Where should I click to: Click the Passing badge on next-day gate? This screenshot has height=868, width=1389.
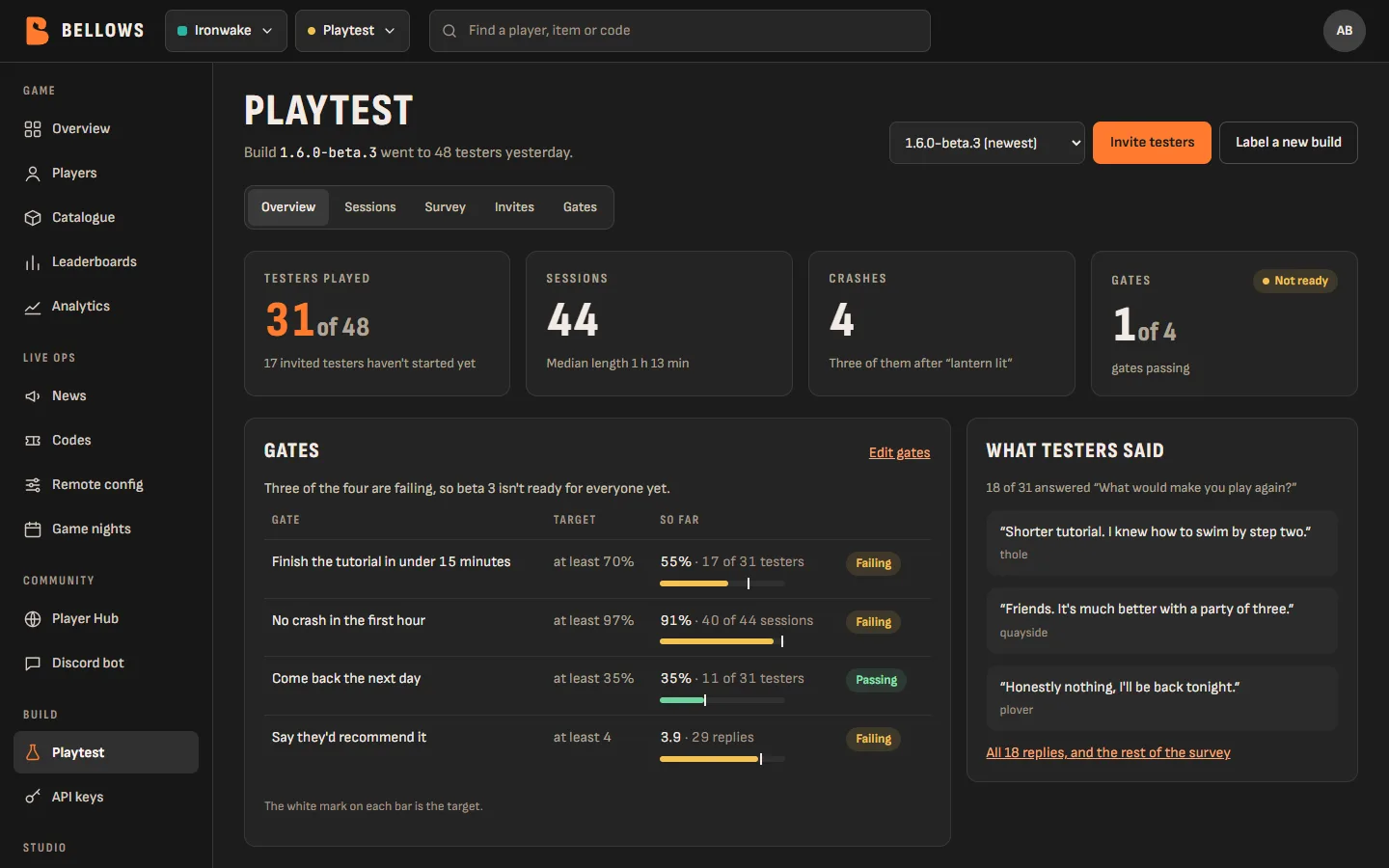tap(876, 680)
